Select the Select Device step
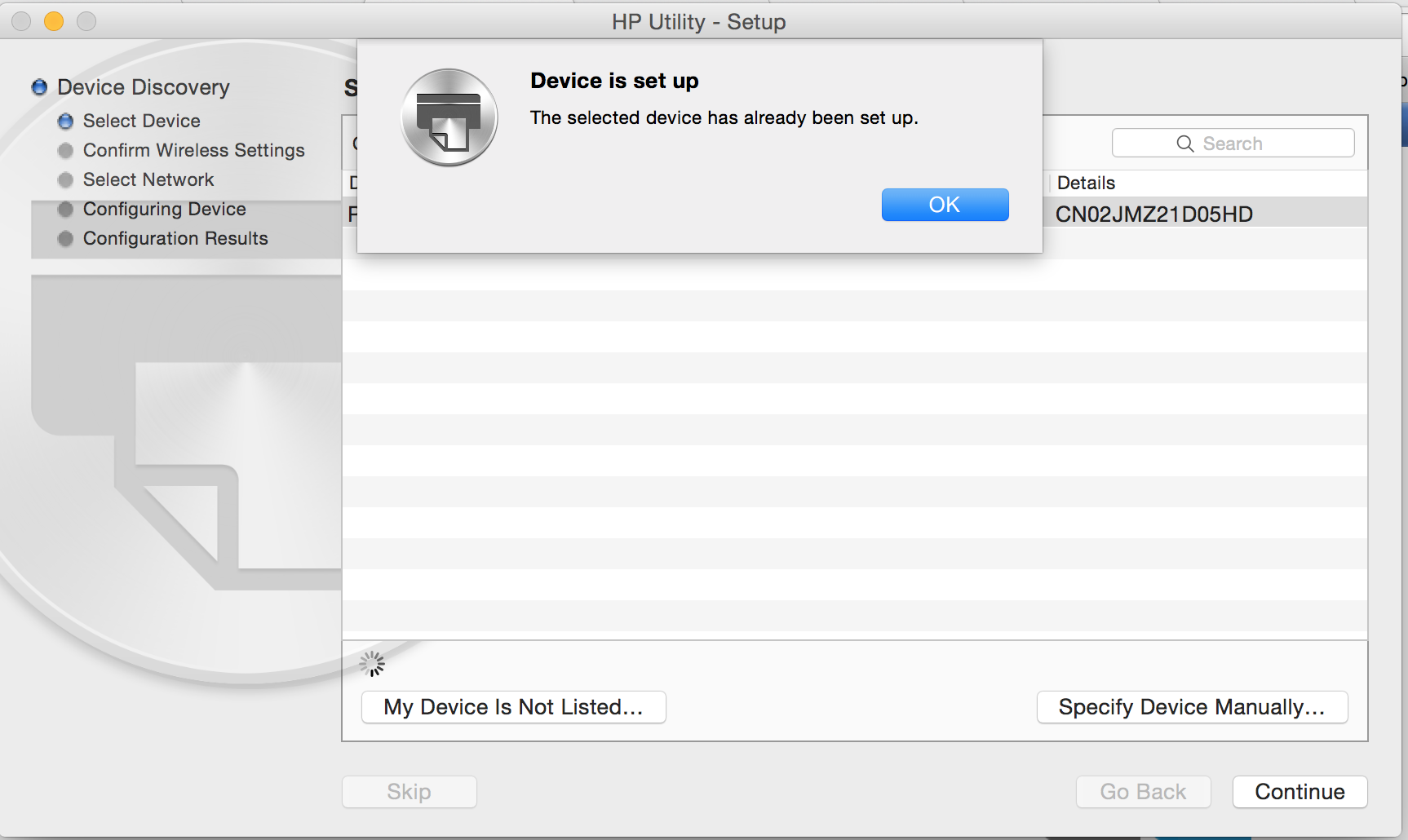 (142, 121)
